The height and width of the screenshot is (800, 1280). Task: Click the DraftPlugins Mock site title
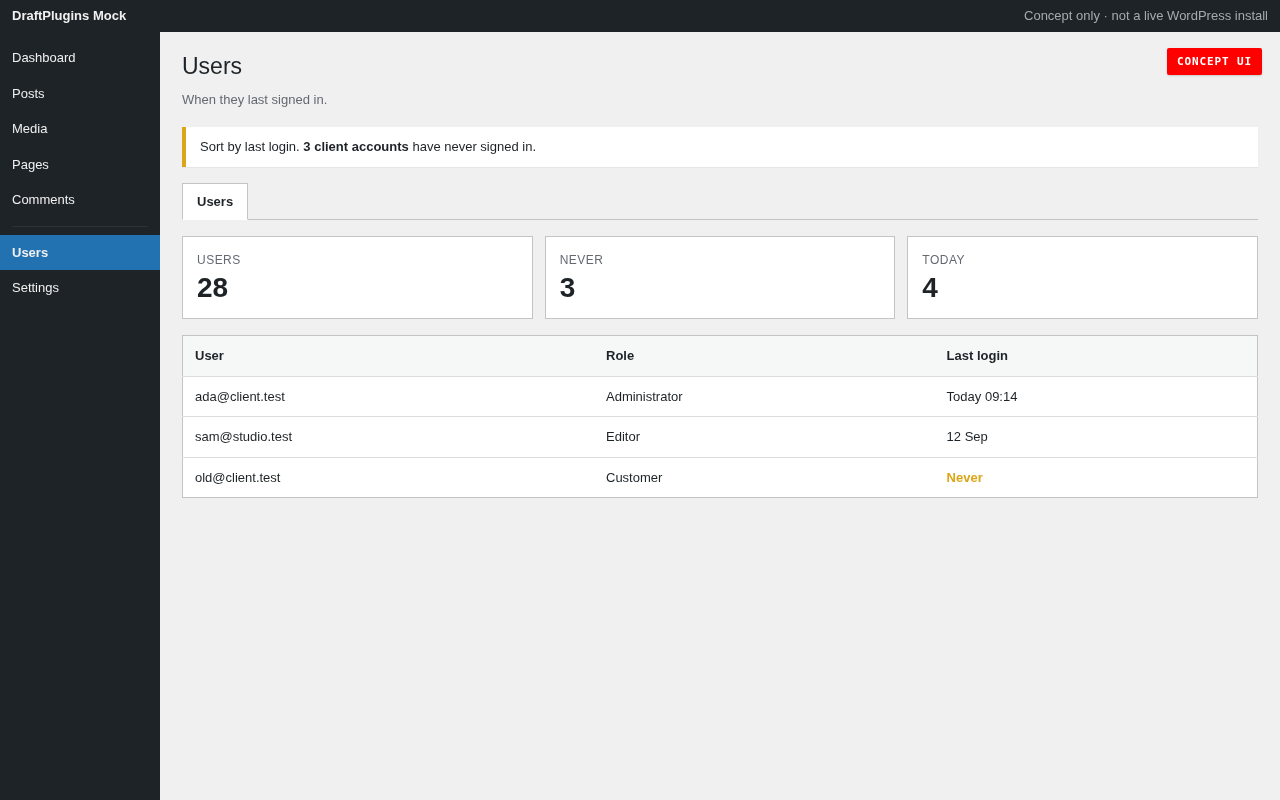(69, 16)
